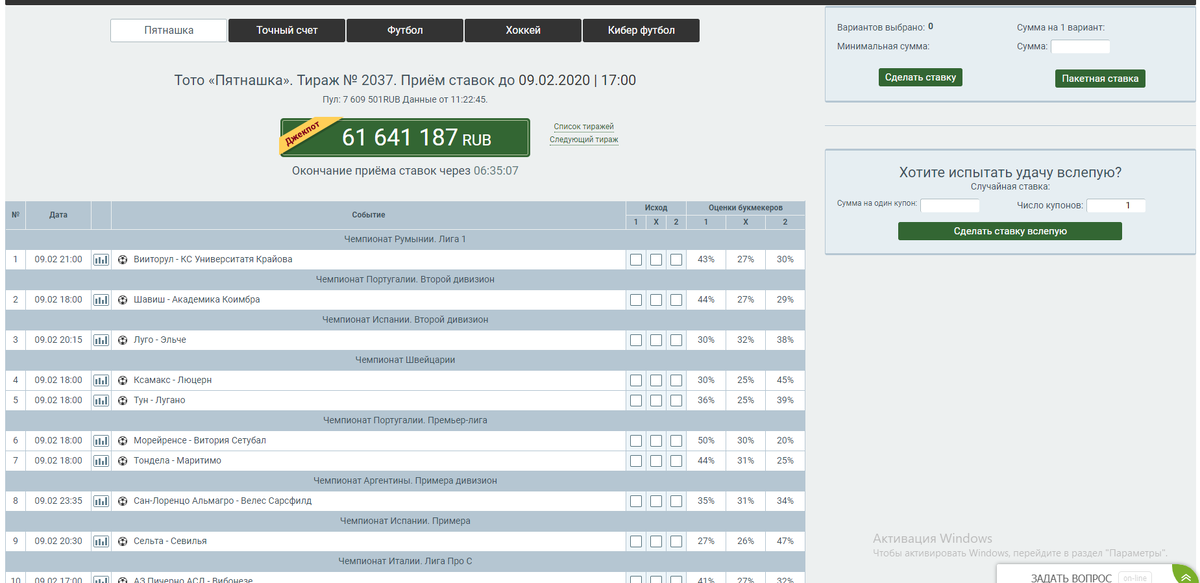Image resolution: width=1200 pixels, height=583 pixels.
Task: Click soccer ball icon beside Тондела - Маритимо
Action: coord(123,460)
